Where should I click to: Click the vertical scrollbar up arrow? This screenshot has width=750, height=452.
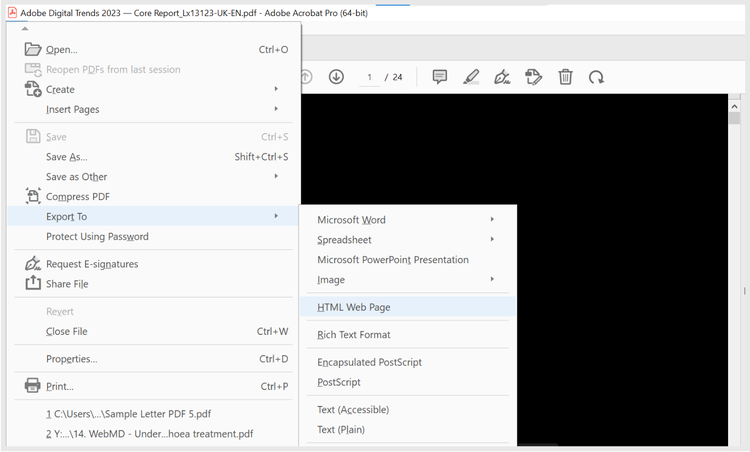[x=735, y=107]
